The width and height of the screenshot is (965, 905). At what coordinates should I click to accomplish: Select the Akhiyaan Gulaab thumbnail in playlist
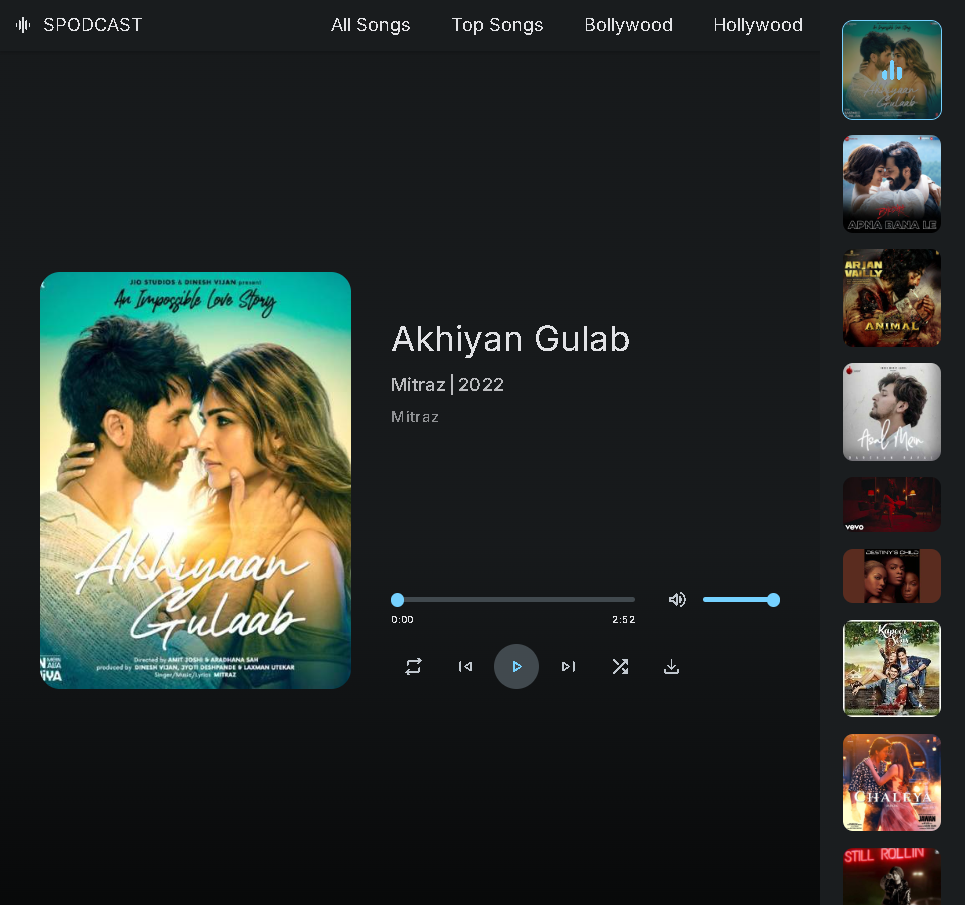point(892,70)
